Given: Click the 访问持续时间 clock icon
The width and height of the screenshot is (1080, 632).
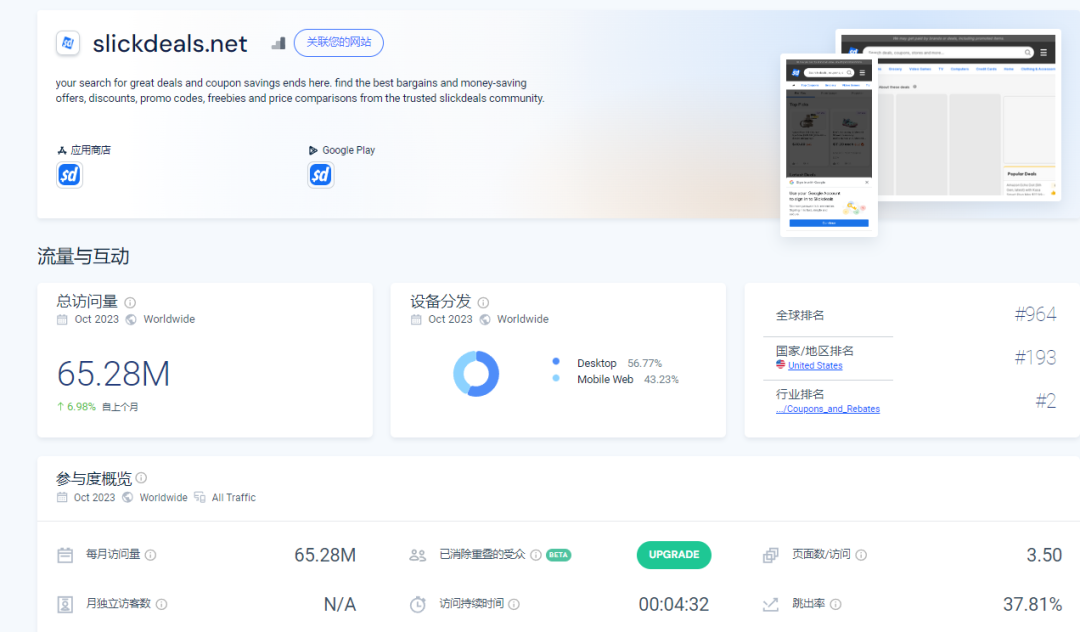Looking at the screenshot, I should point(417,604).
